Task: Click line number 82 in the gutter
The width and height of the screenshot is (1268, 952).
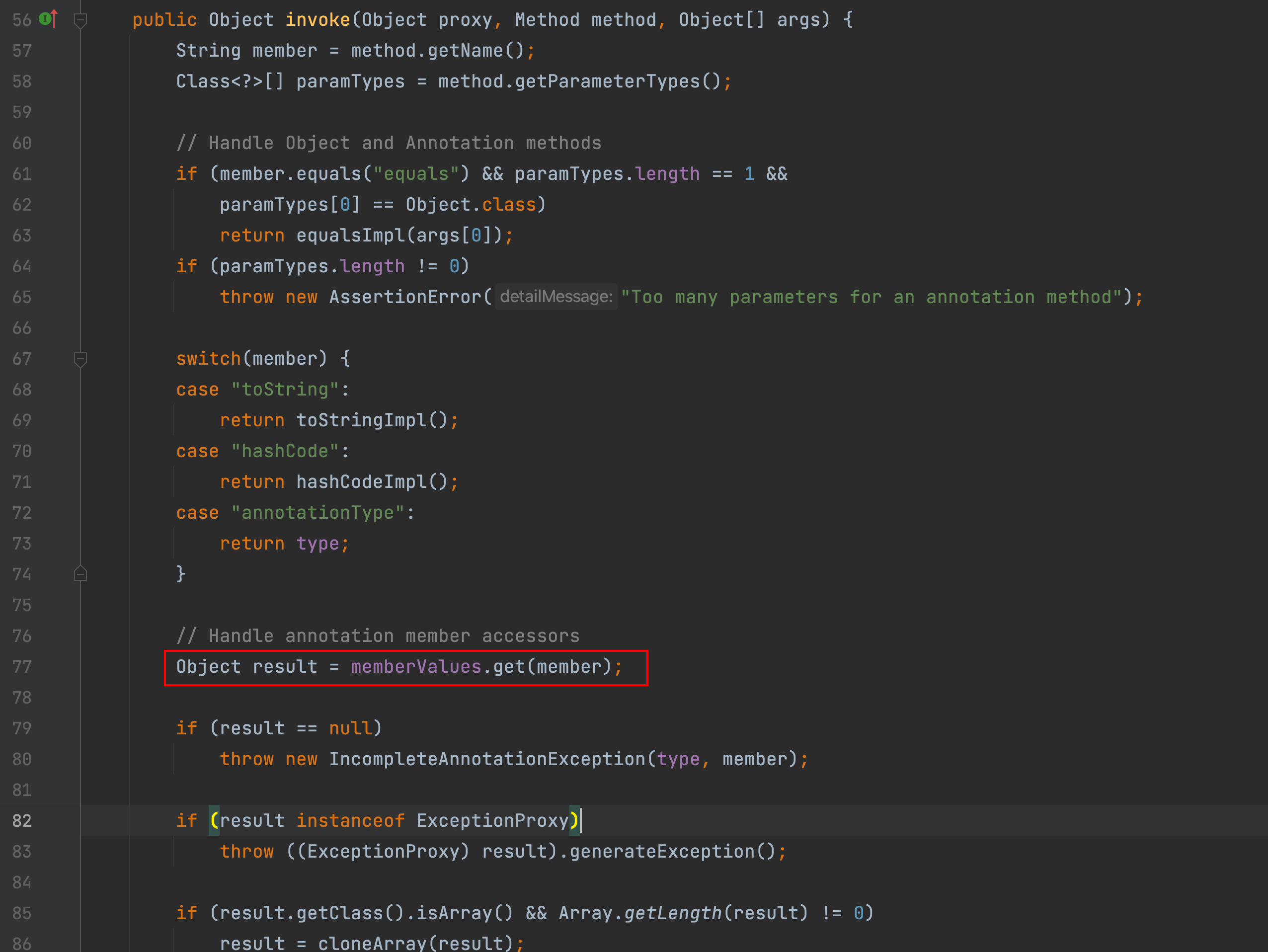Action: click(22, 821)
